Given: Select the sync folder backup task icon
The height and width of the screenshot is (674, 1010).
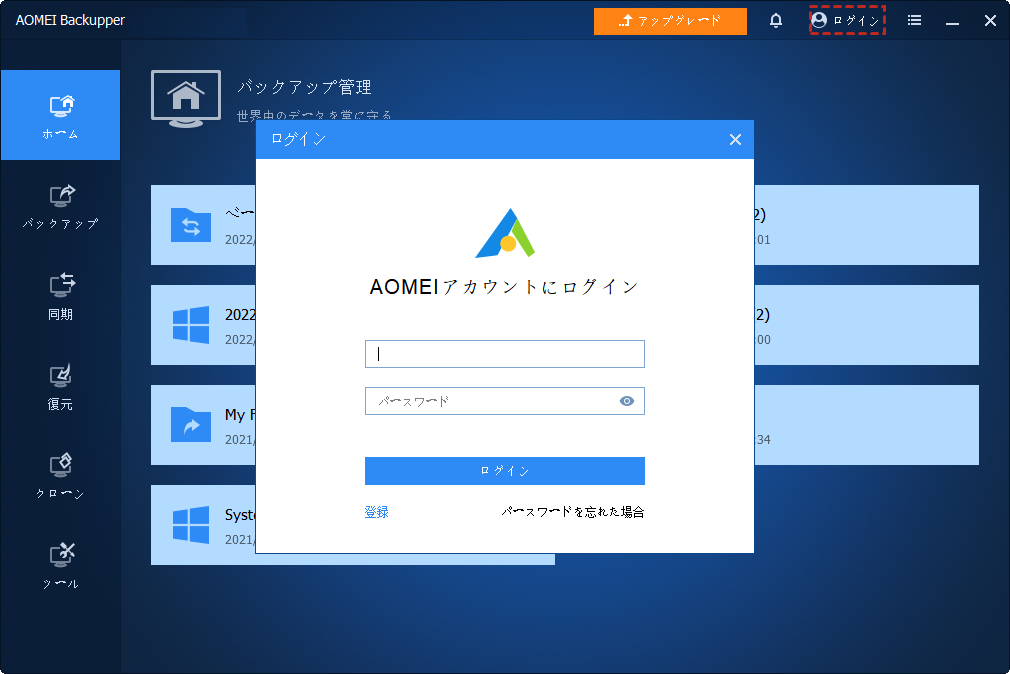Looking at the screenshot, I should (191, 225).
